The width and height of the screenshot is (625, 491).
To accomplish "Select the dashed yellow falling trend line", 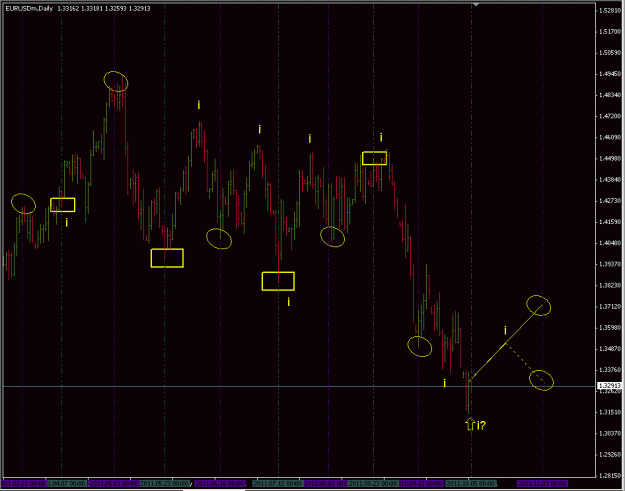I will [524, 362].
